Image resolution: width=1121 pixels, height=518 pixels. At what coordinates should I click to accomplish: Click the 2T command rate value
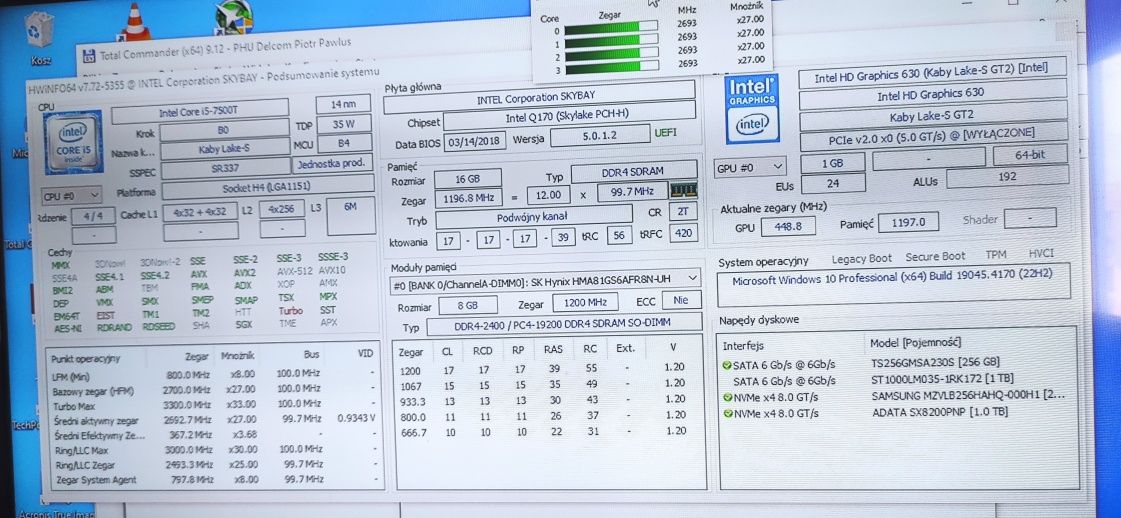point(683,212)
